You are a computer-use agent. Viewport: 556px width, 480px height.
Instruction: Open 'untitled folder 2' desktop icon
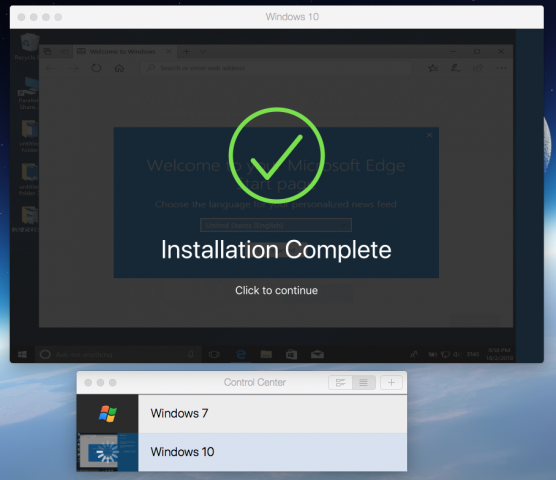(29, 179)
